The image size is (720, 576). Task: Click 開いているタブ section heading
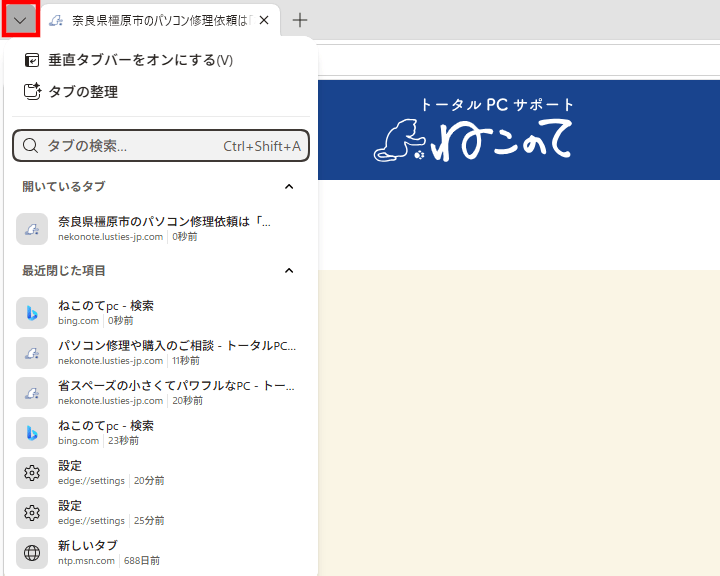pyautogui.click(x=64, y=186)
